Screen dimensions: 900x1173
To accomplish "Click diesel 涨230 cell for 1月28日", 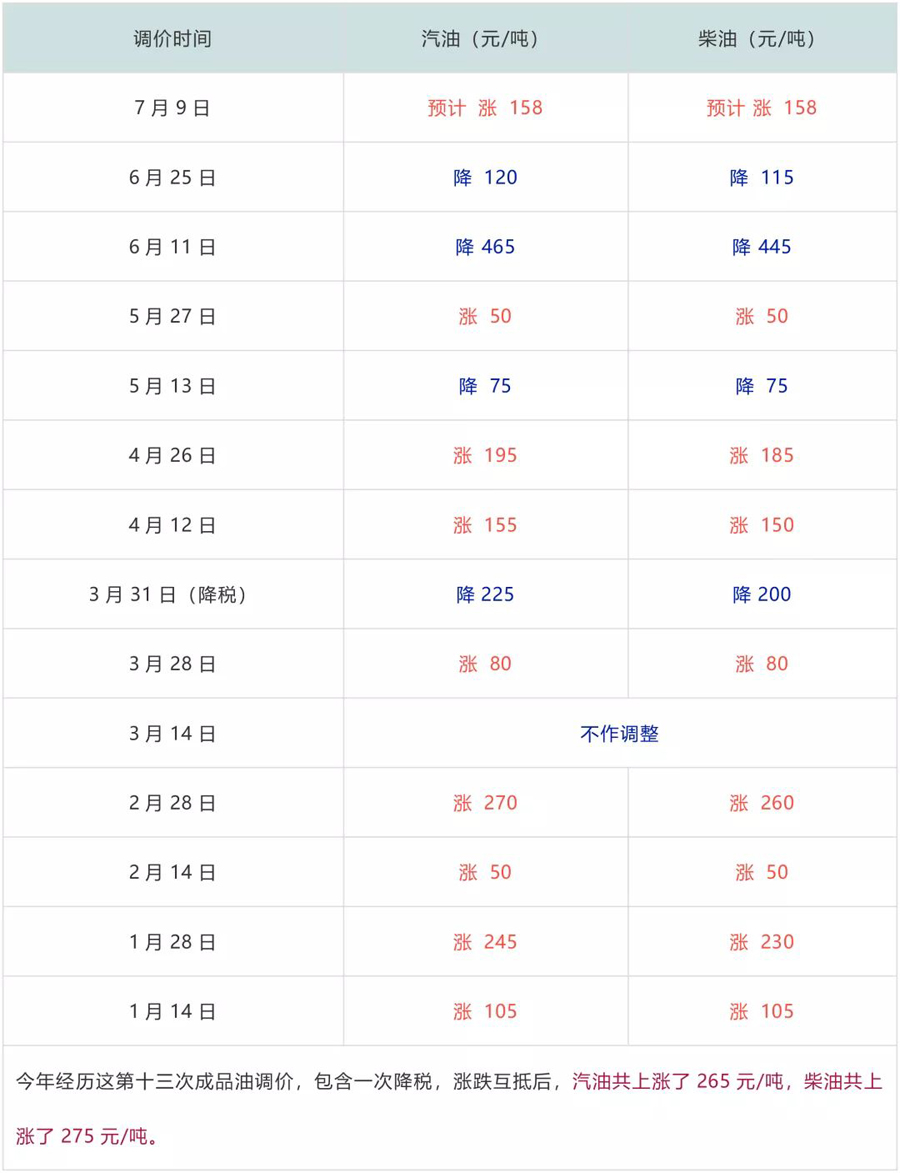I will (762, 942).
